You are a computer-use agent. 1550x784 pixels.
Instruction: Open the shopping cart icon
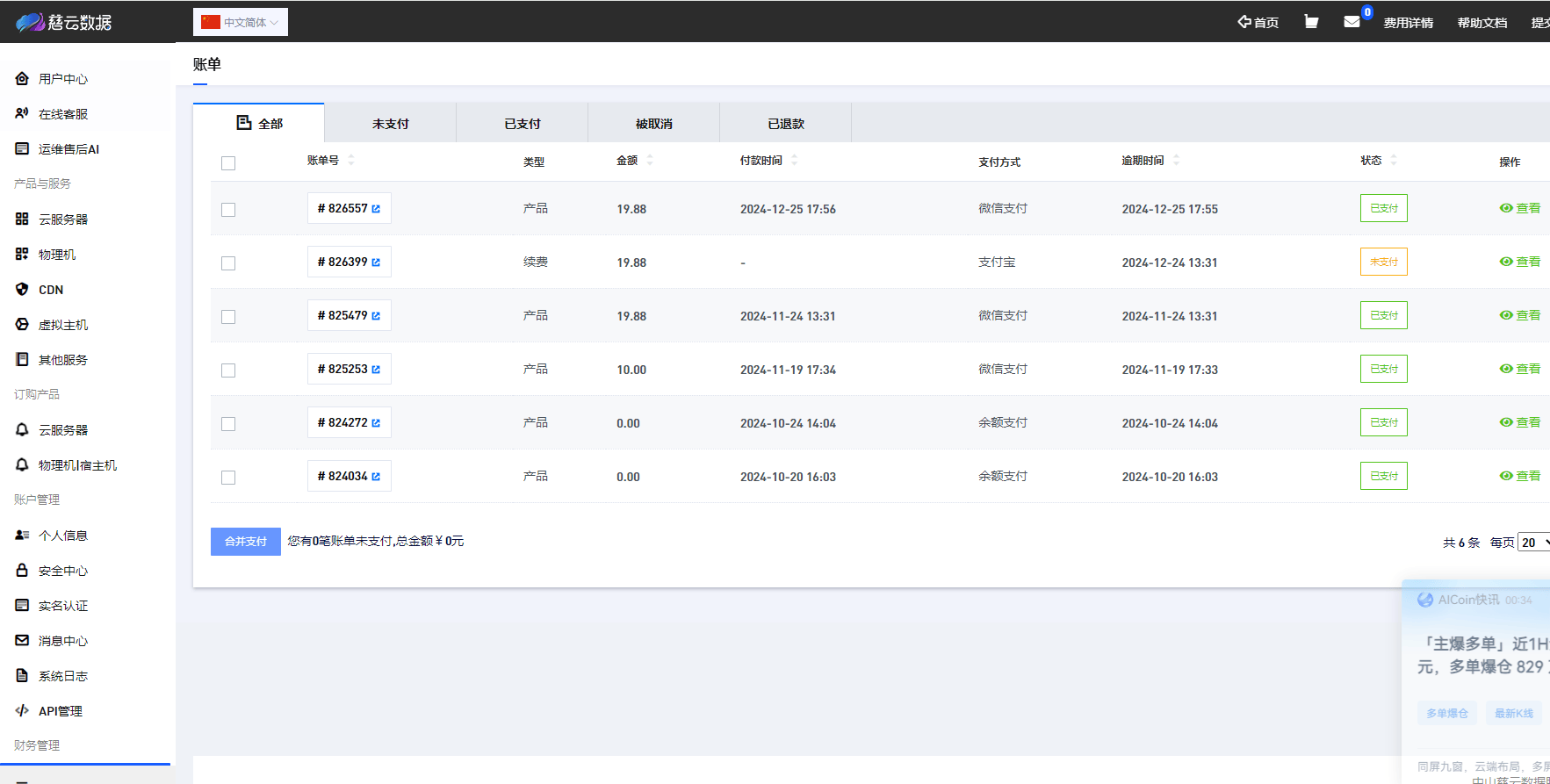click(1311, 22)
